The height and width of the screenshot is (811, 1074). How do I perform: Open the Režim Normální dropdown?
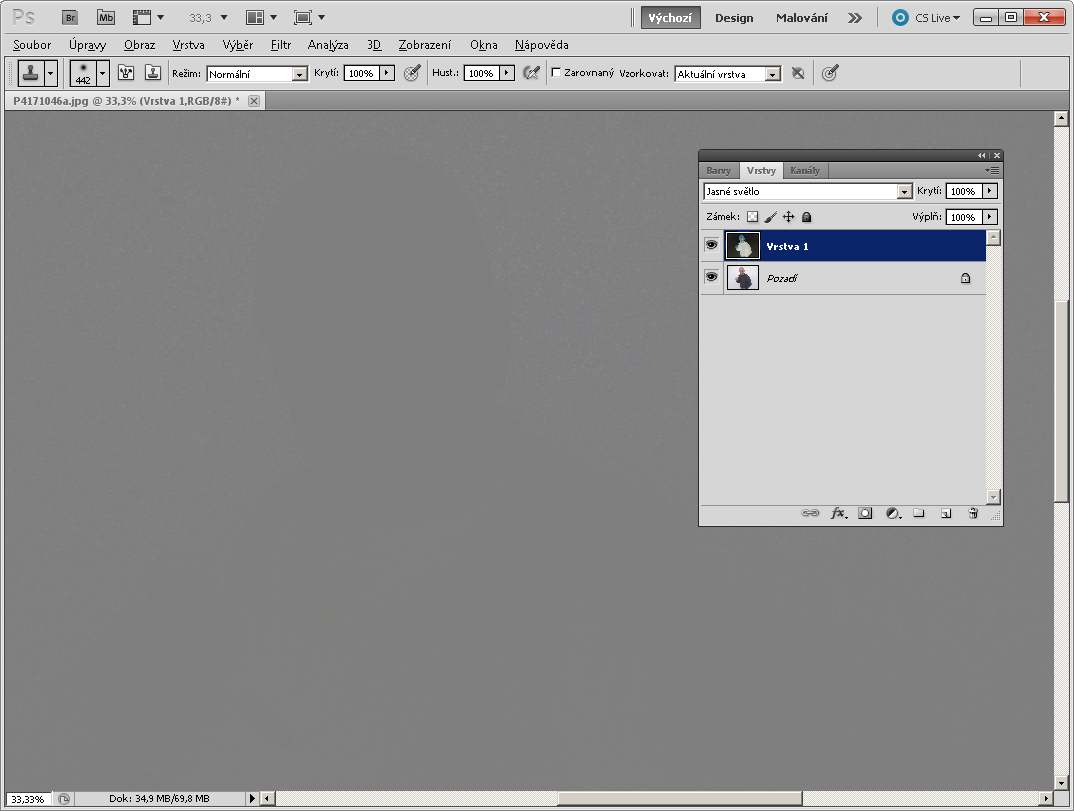pos(299,74)
